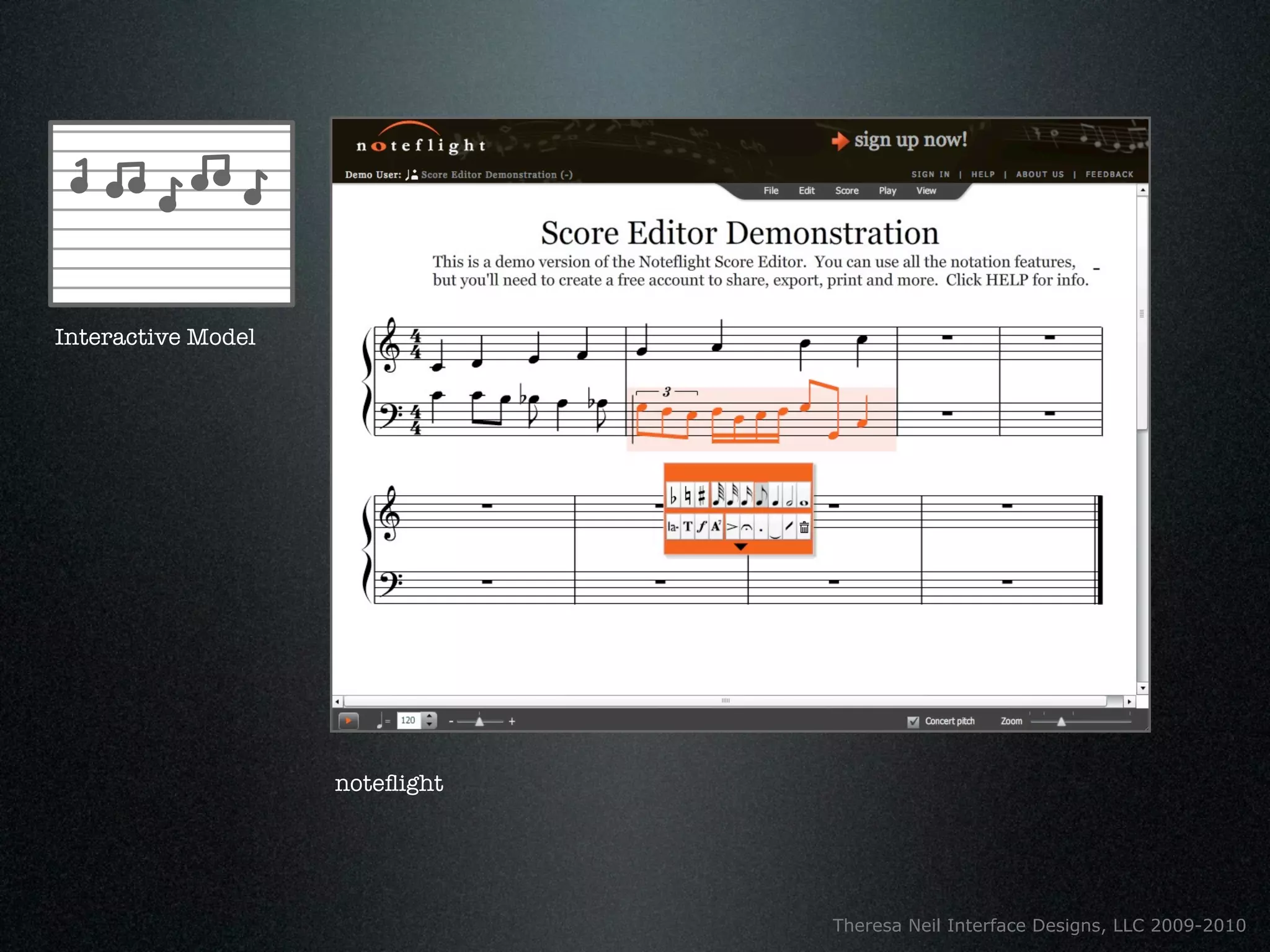
Task: Toggle the quarter note duration button
Action: [x=776, y=496]
